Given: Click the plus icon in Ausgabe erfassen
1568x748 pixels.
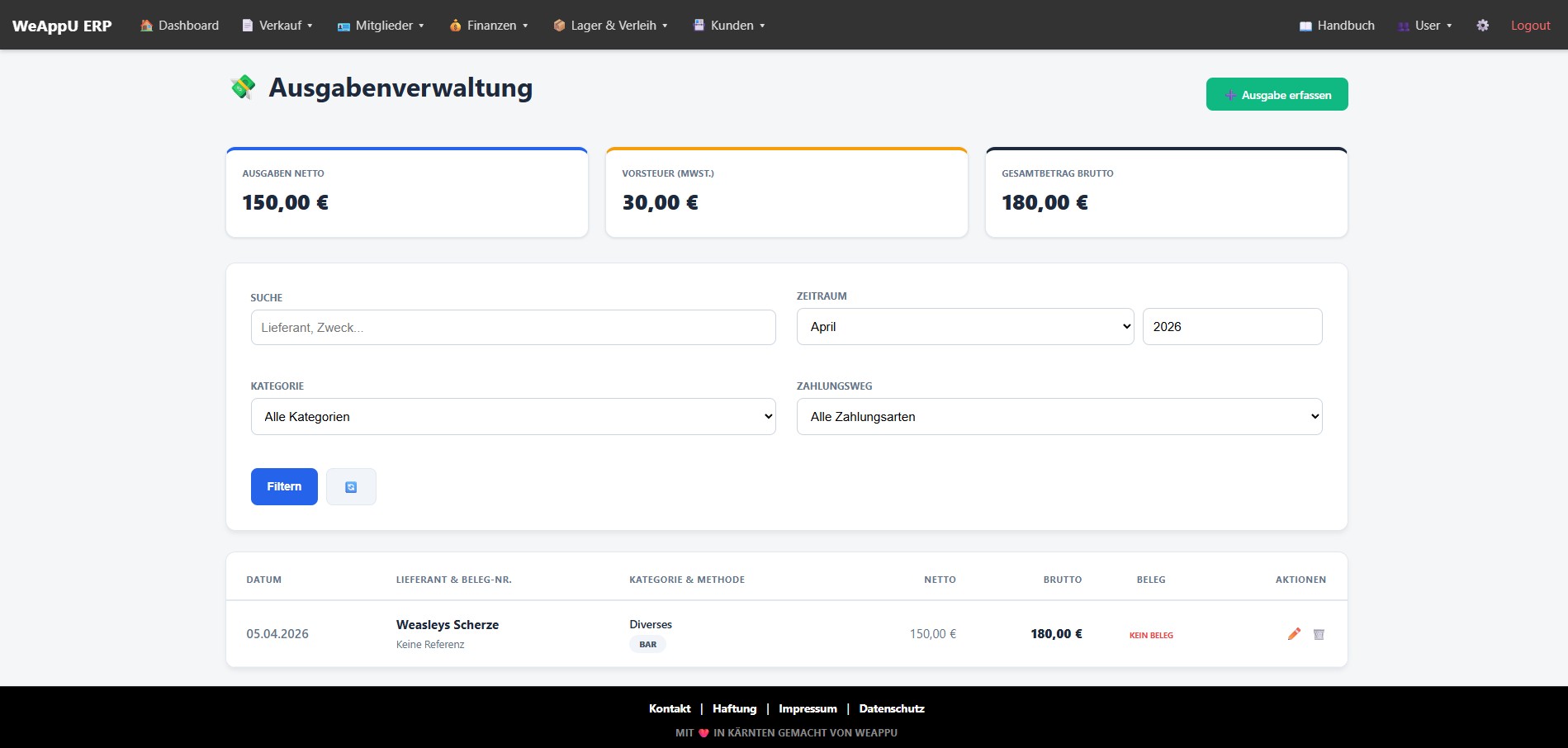Looking at the screenshot, I should click(x=1230, y=95).
